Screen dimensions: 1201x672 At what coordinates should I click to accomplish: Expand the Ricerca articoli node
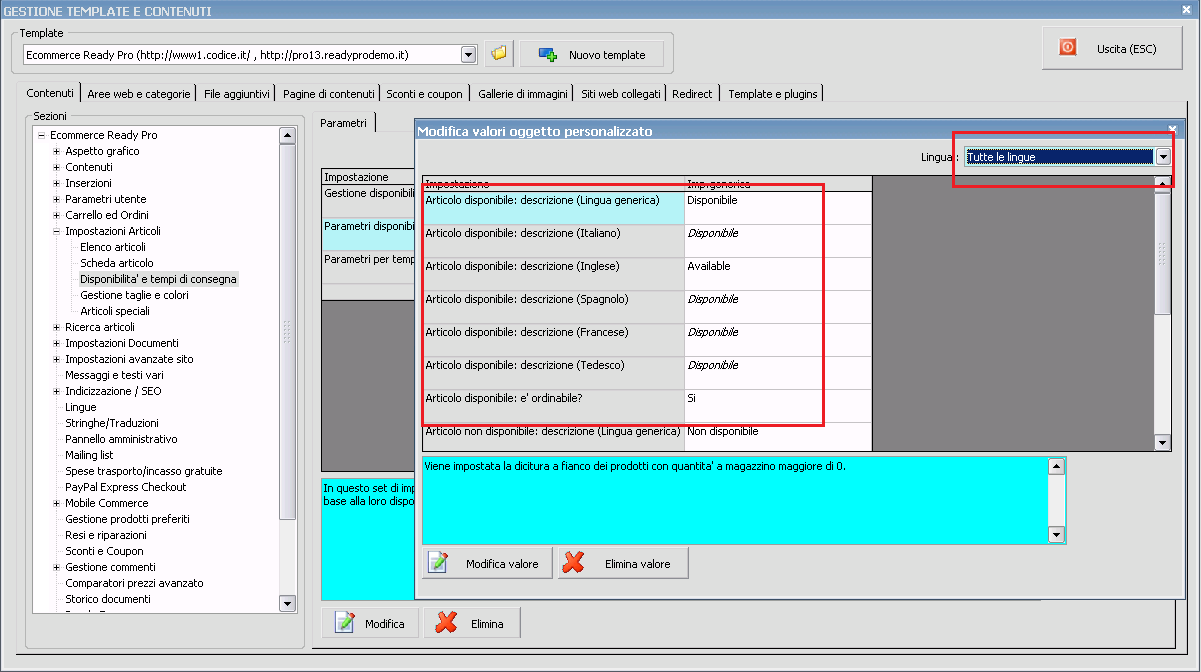pos(56,327)
